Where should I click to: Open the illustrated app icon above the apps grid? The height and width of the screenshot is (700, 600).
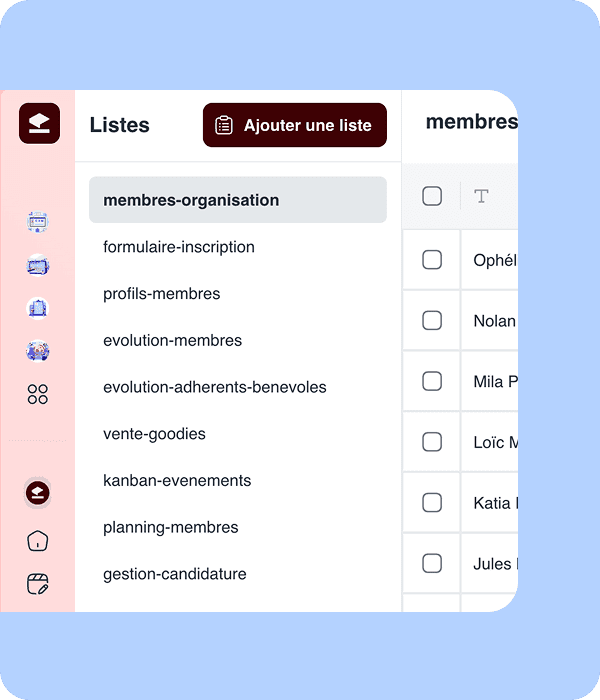coord(38,351)
